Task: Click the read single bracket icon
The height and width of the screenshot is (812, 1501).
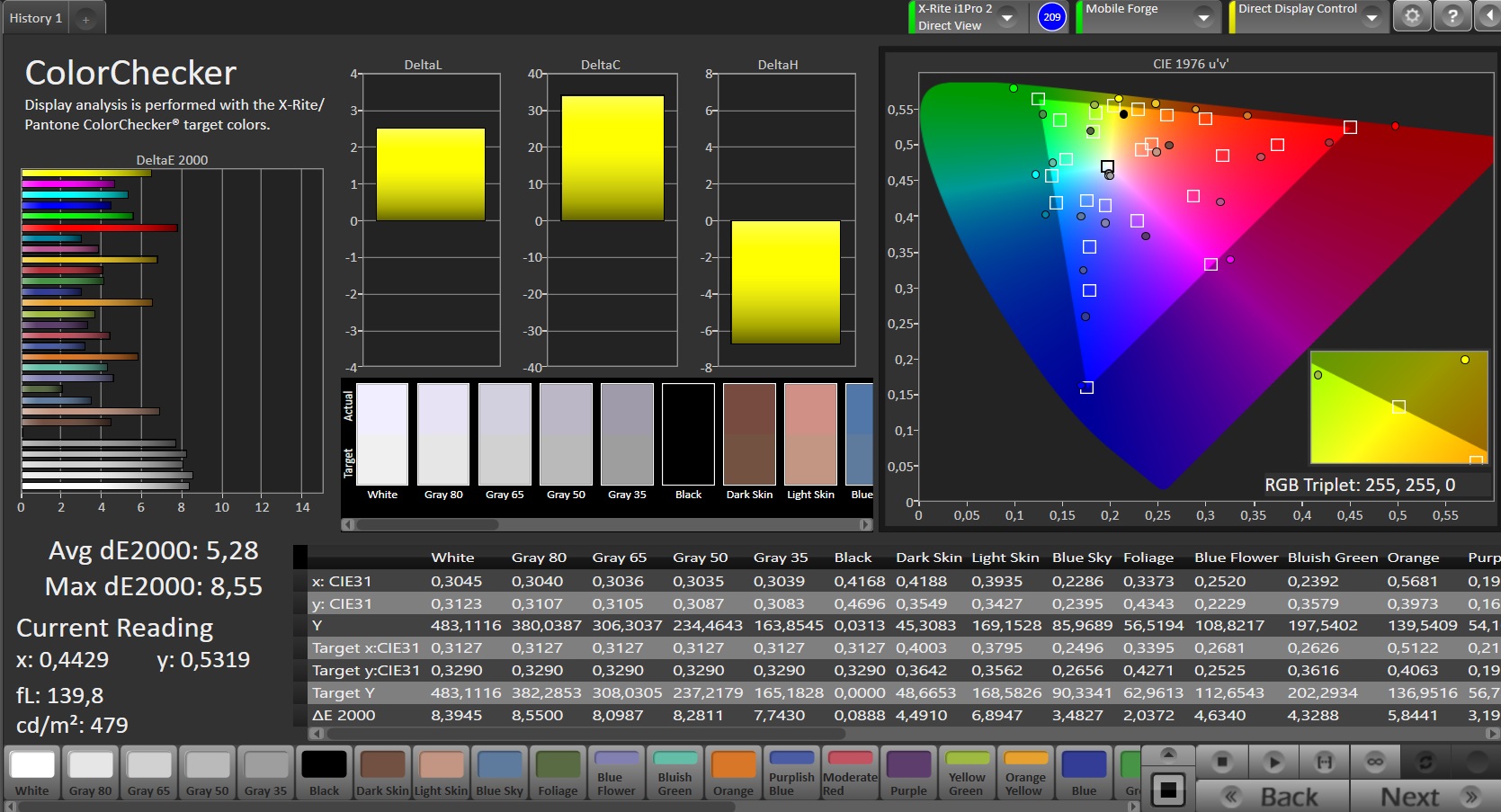Action: (1324, 762)
